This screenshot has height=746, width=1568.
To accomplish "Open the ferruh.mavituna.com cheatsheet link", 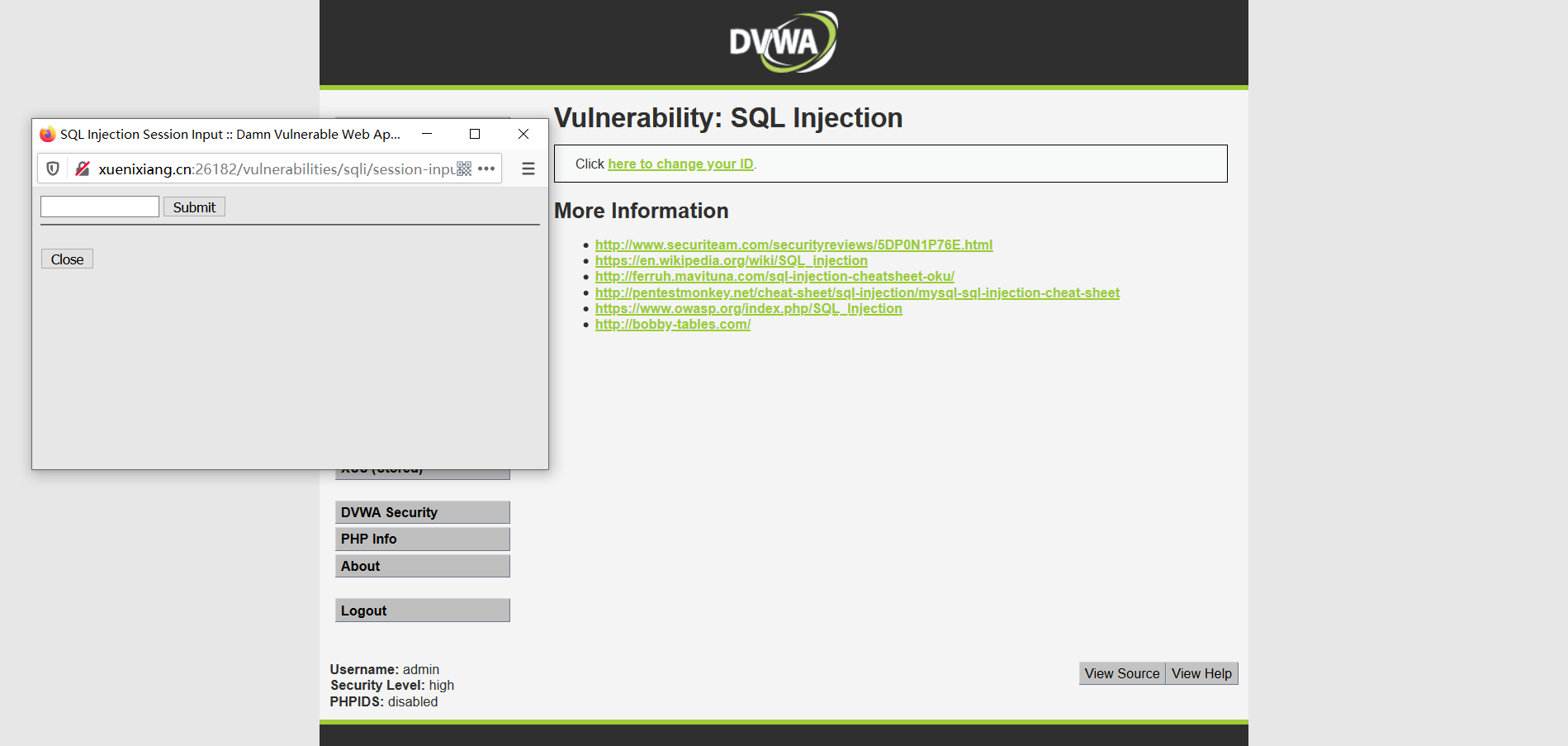I will (x=775, y=276).
